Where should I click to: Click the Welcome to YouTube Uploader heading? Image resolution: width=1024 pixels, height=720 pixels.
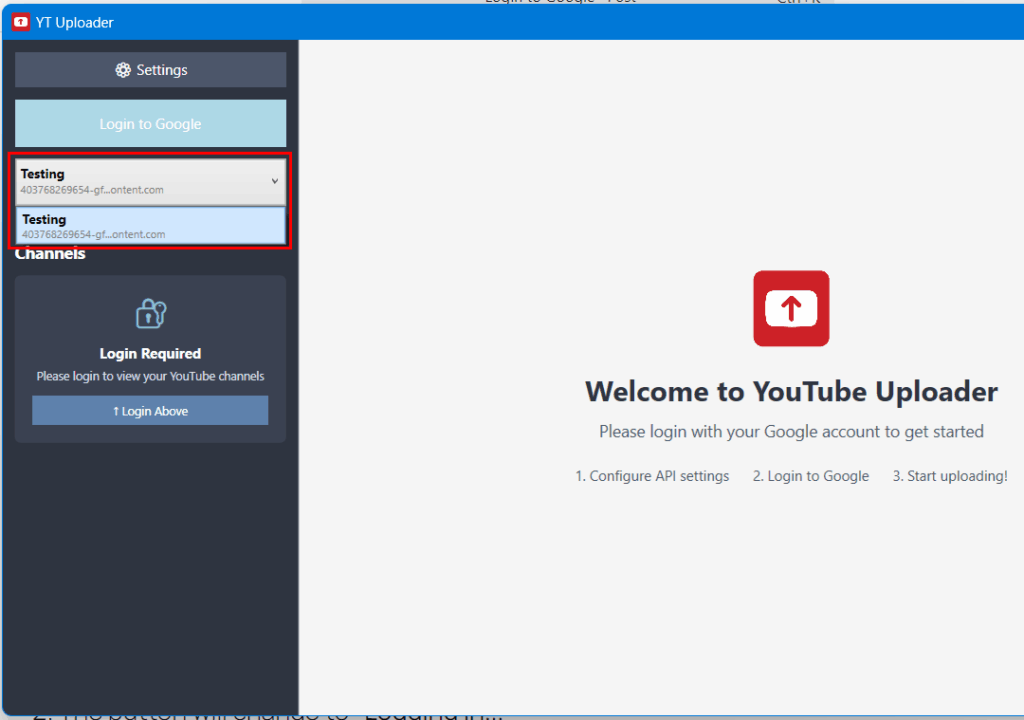click(x=790, y=391)
